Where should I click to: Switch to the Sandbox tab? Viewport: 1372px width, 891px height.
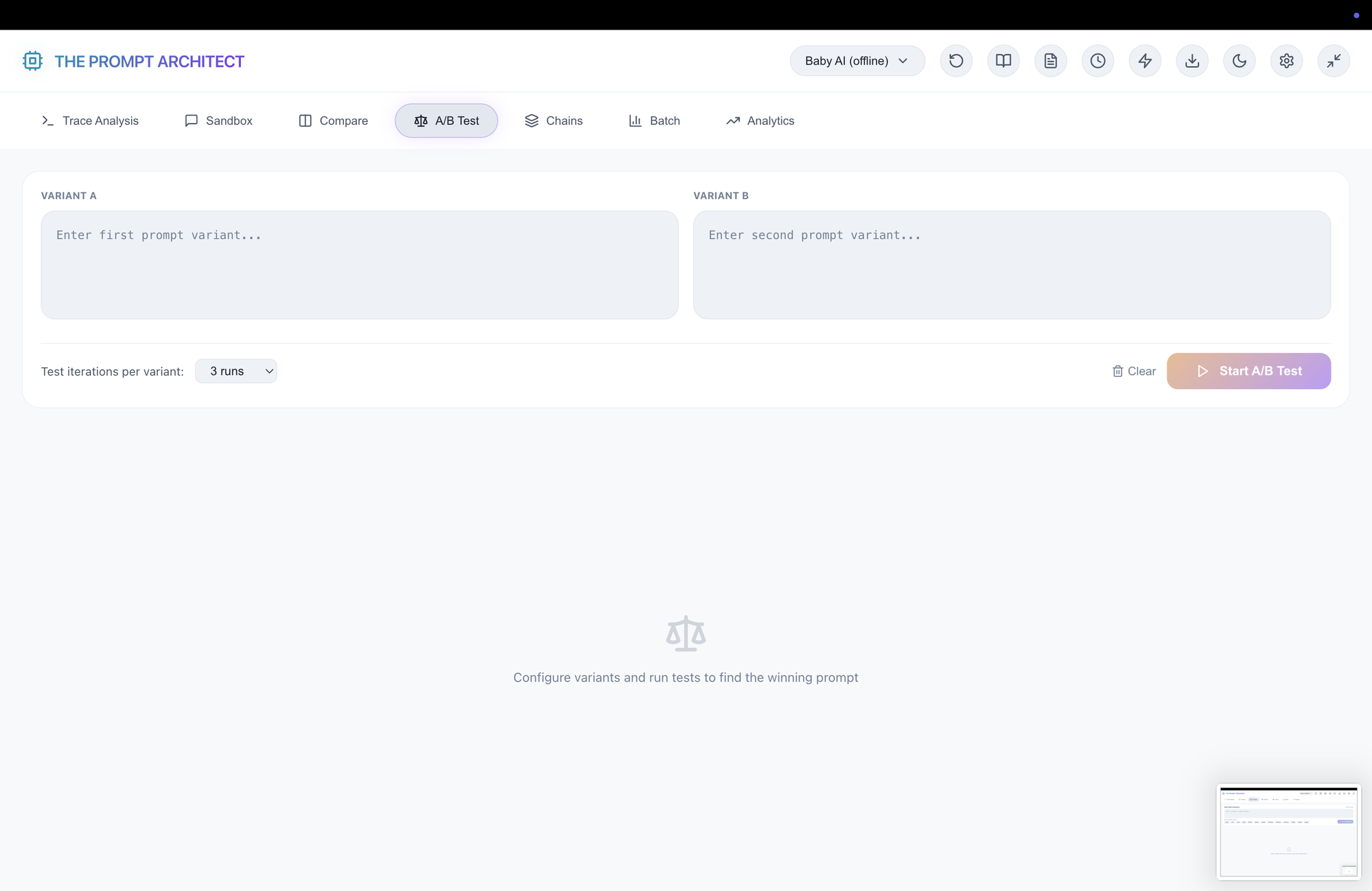click(219, 121)
